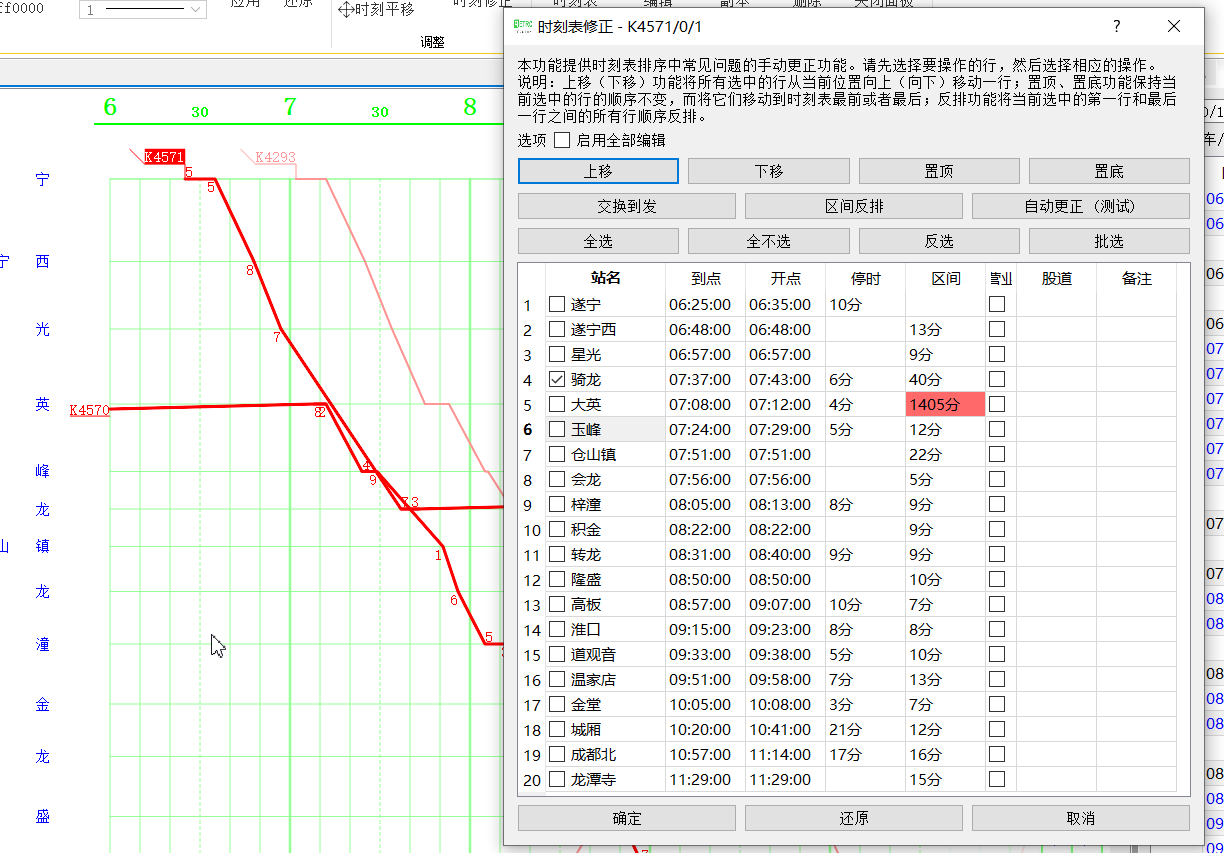The height and width of the screenshot is (853, 1224).
Task: Click the 自动更正 (测试) button
Action: (1080, 207)
